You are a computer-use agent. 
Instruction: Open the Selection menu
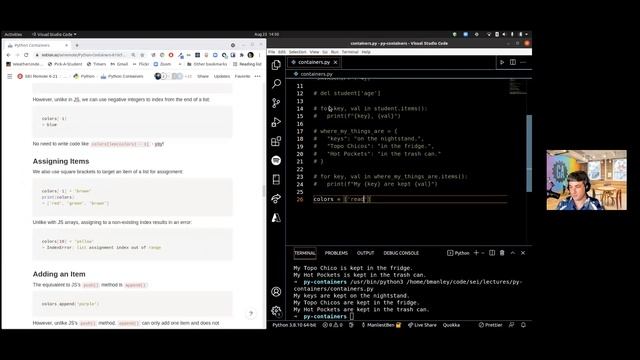click(x=298, y=52)
